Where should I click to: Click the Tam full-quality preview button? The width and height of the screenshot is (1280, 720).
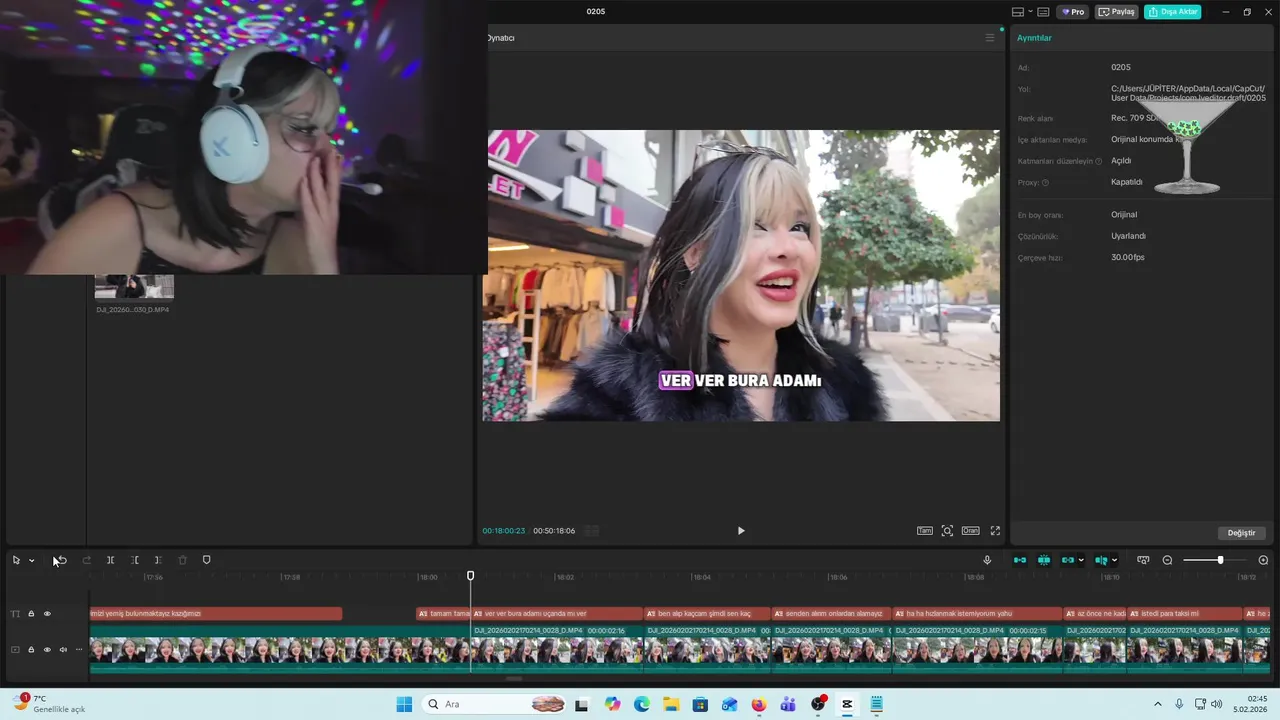point(925,531)
